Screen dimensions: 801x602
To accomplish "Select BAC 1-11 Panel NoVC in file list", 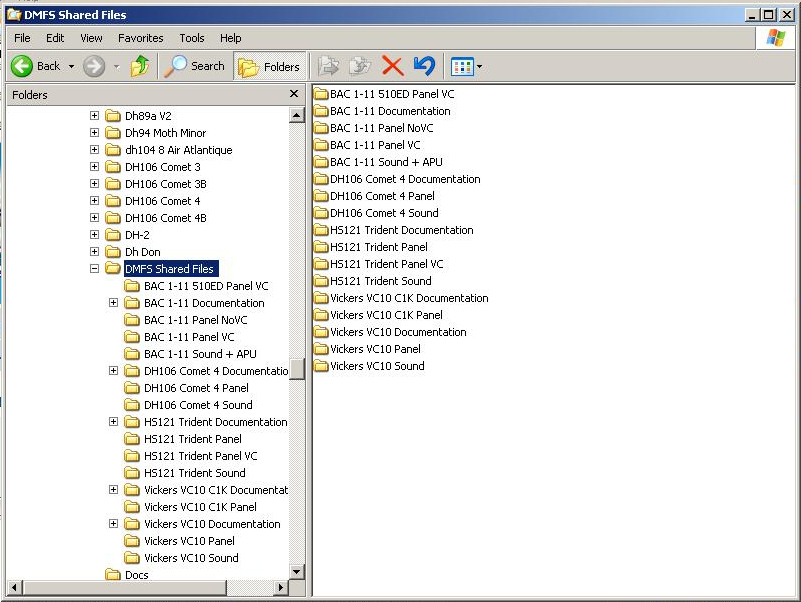I will (381, 128).
